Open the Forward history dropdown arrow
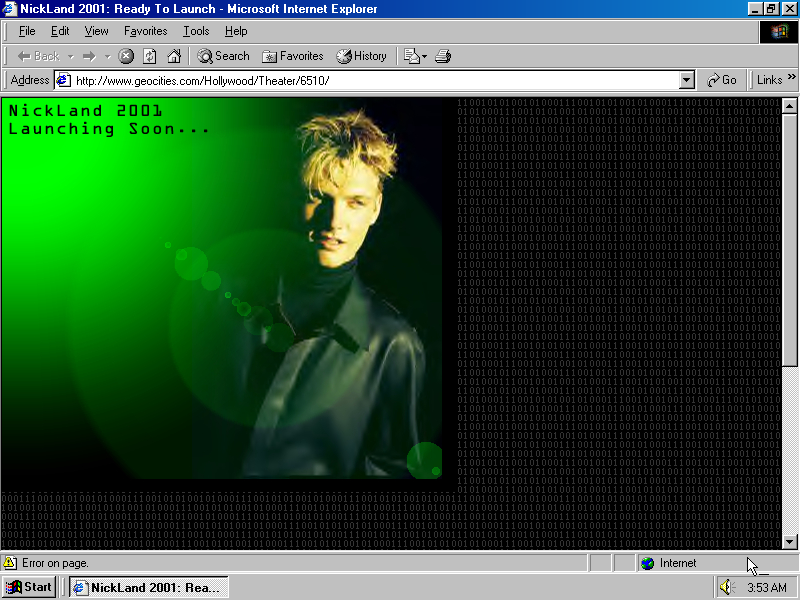 point(108,57)
